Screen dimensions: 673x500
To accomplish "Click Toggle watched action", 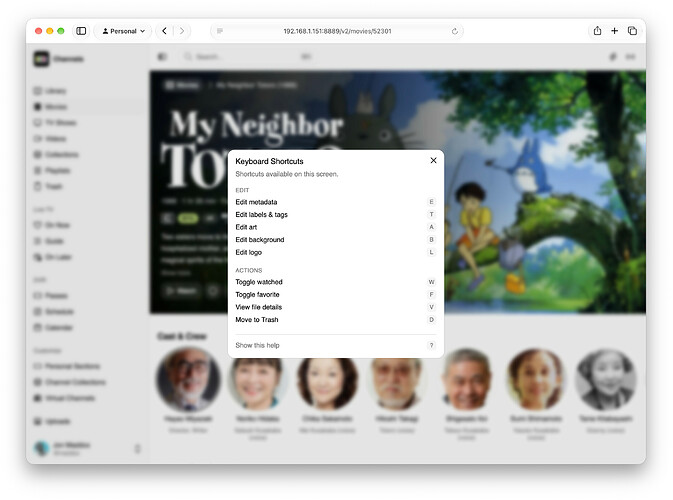I will (335, 282).
